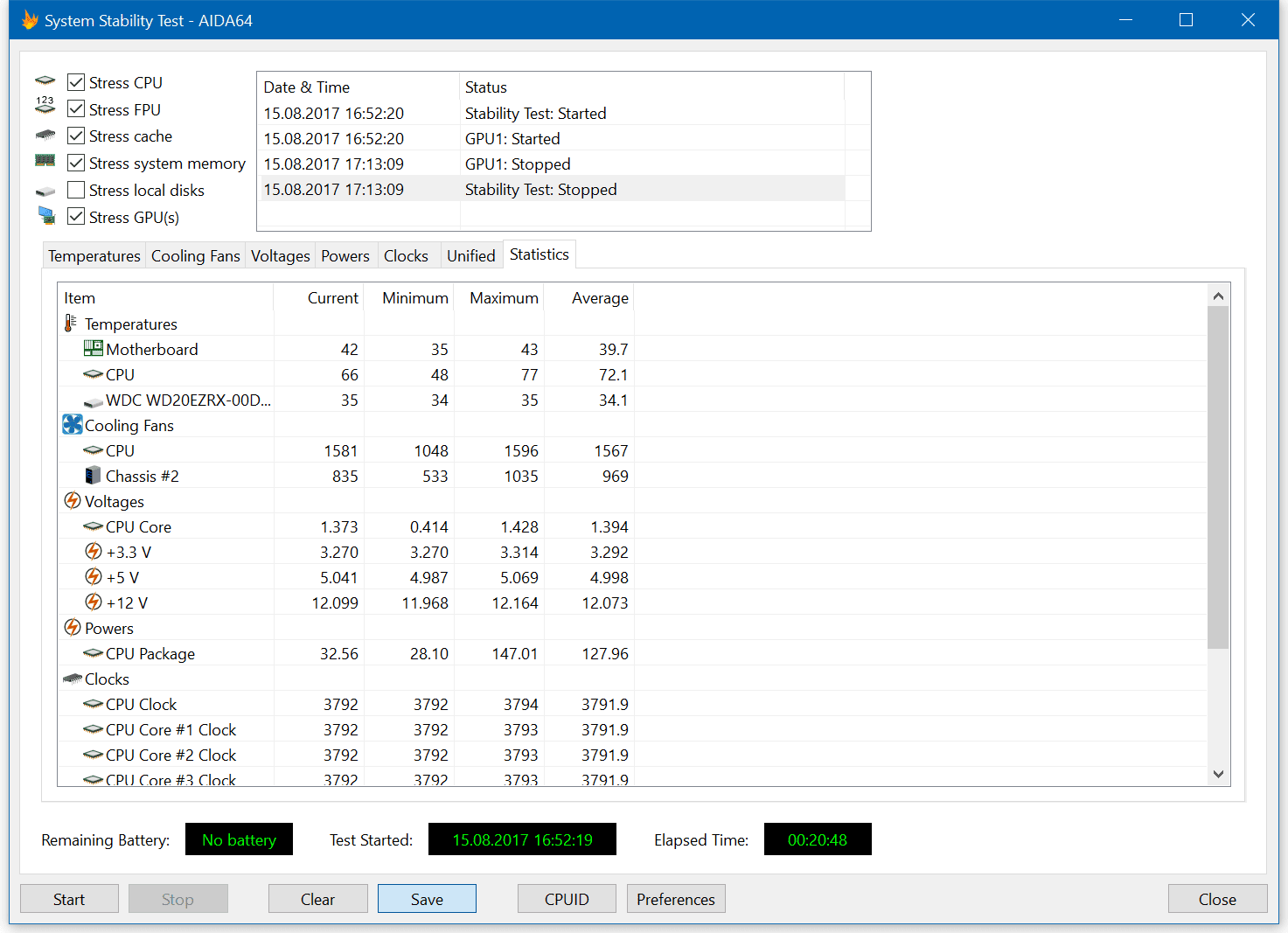The image size is (1288, 933).
Task: Click the 'No battery' indicator
Action: 239,839
